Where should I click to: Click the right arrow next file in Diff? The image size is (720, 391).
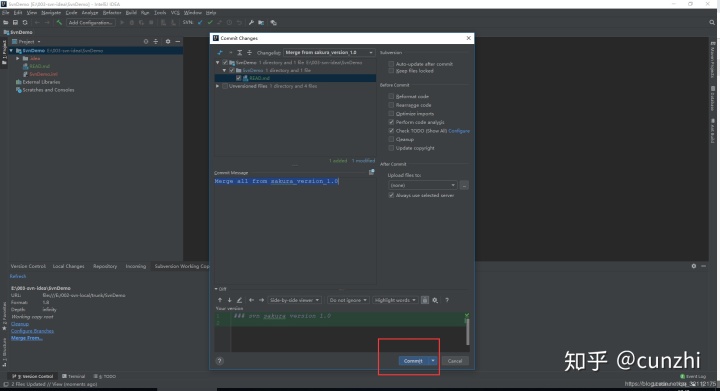(261, 300)
